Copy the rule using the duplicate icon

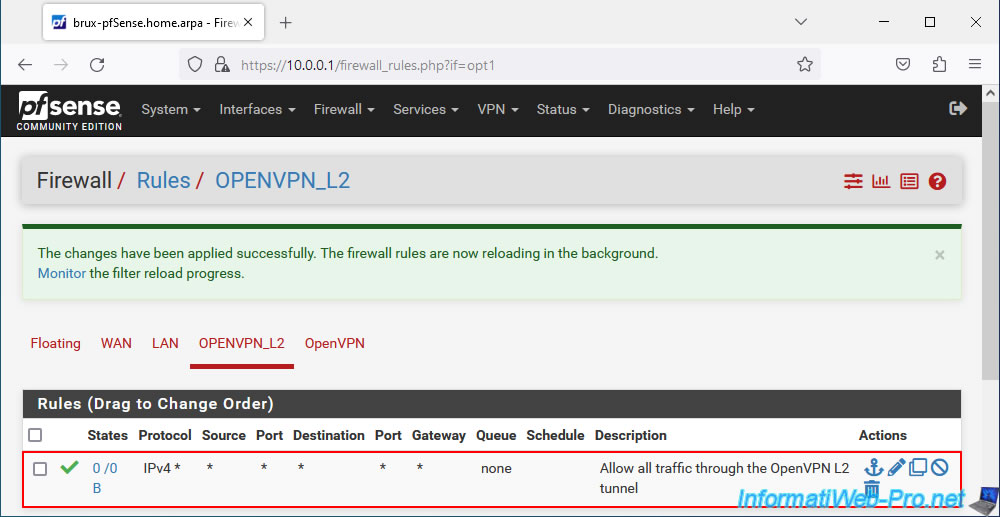tap(918, 467)
